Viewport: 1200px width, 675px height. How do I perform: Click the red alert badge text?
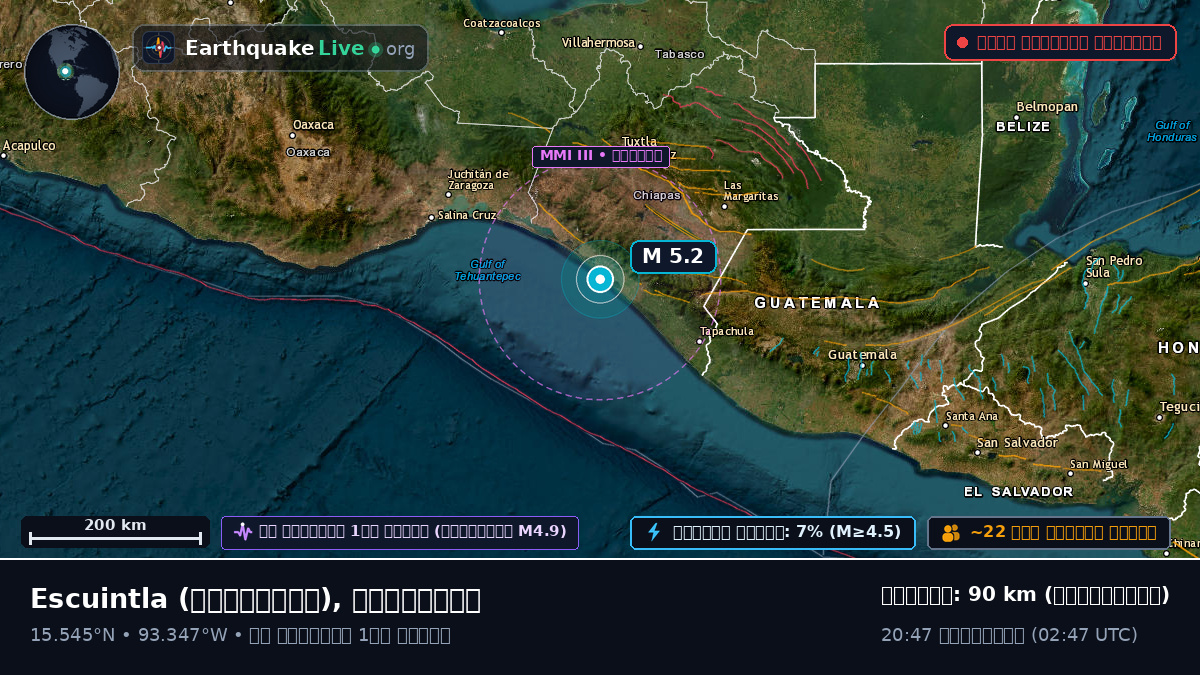1069,42
